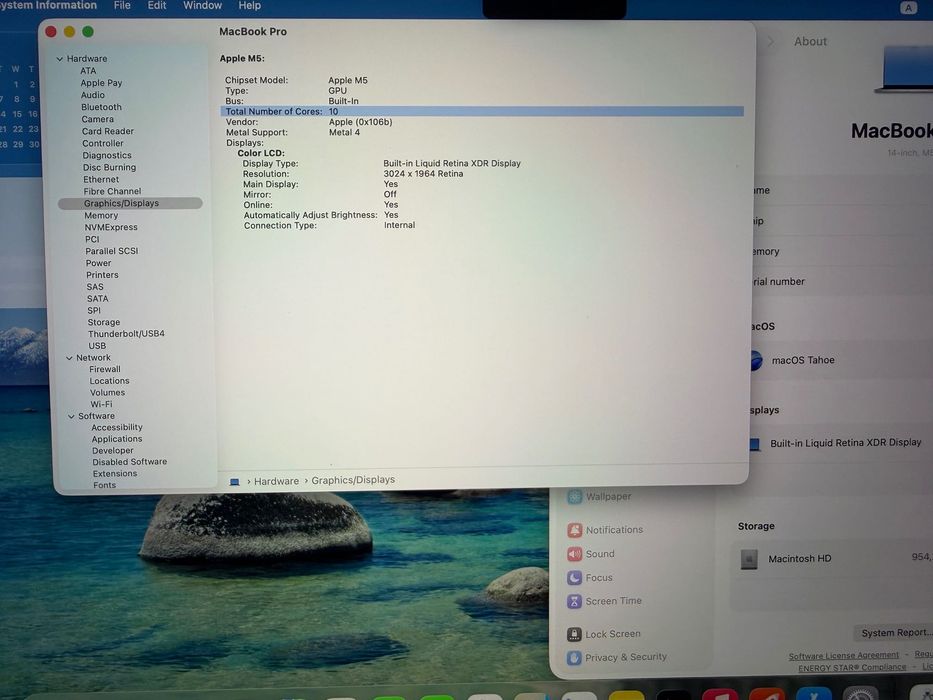Open the Help menu
The width and height of the screenshot is (933, 700).
(x=250, y=5)
